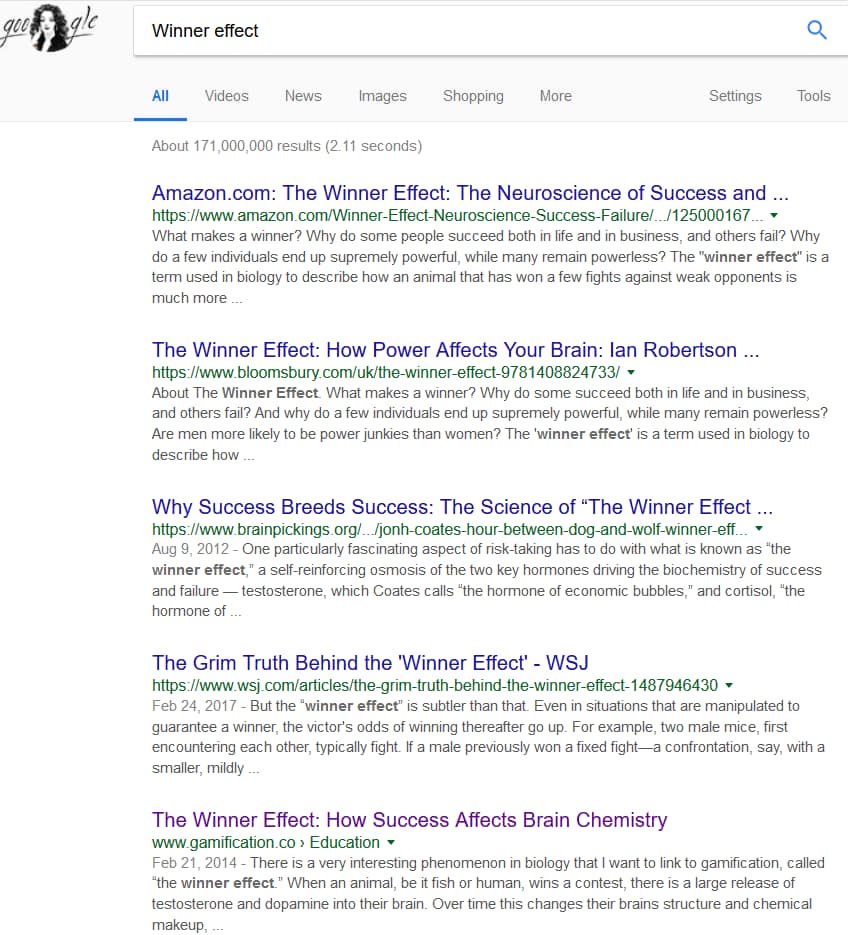Viewport: 848px width, 935px height.
Task: Open 'Why Success Breeds Success' result
Action: point(462,507)
